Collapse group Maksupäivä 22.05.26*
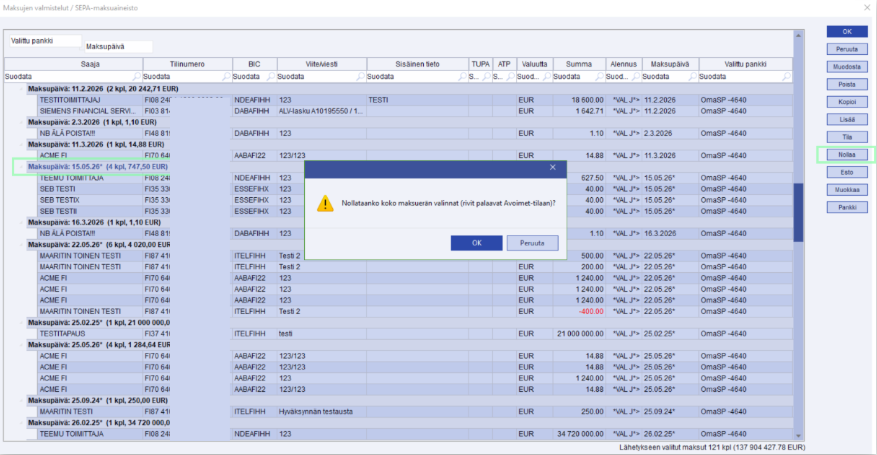 coord(22,245)
